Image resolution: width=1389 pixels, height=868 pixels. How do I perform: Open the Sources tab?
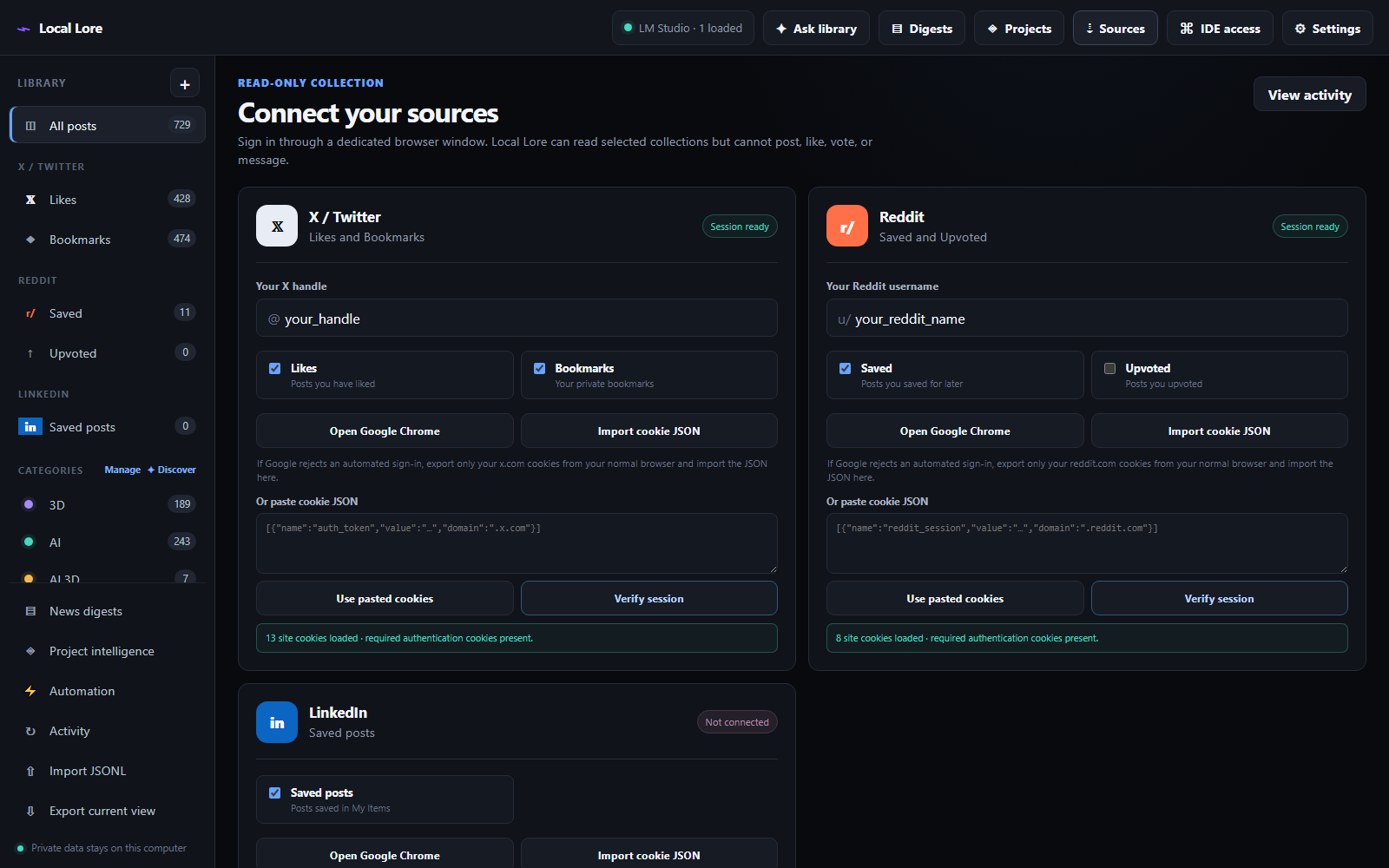(x=1116, y=28)
